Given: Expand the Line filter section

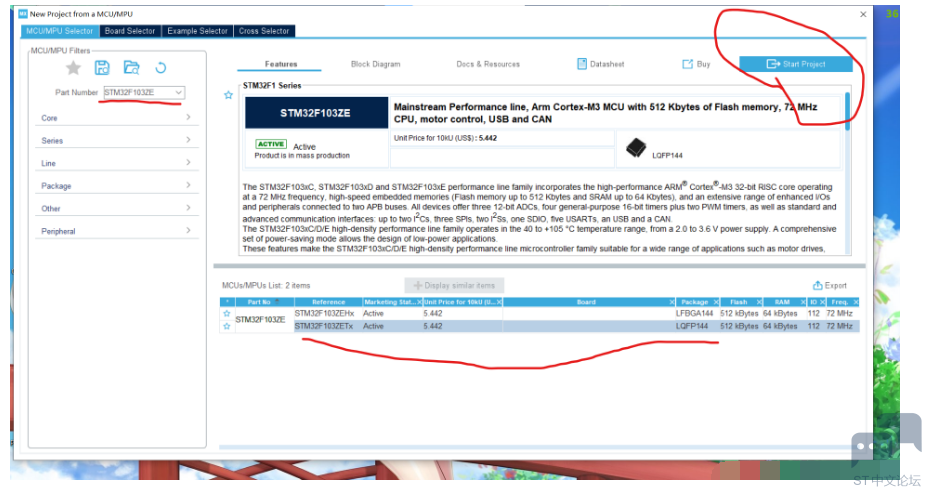Looking at the screenshot, I should (x=116, y=163).
